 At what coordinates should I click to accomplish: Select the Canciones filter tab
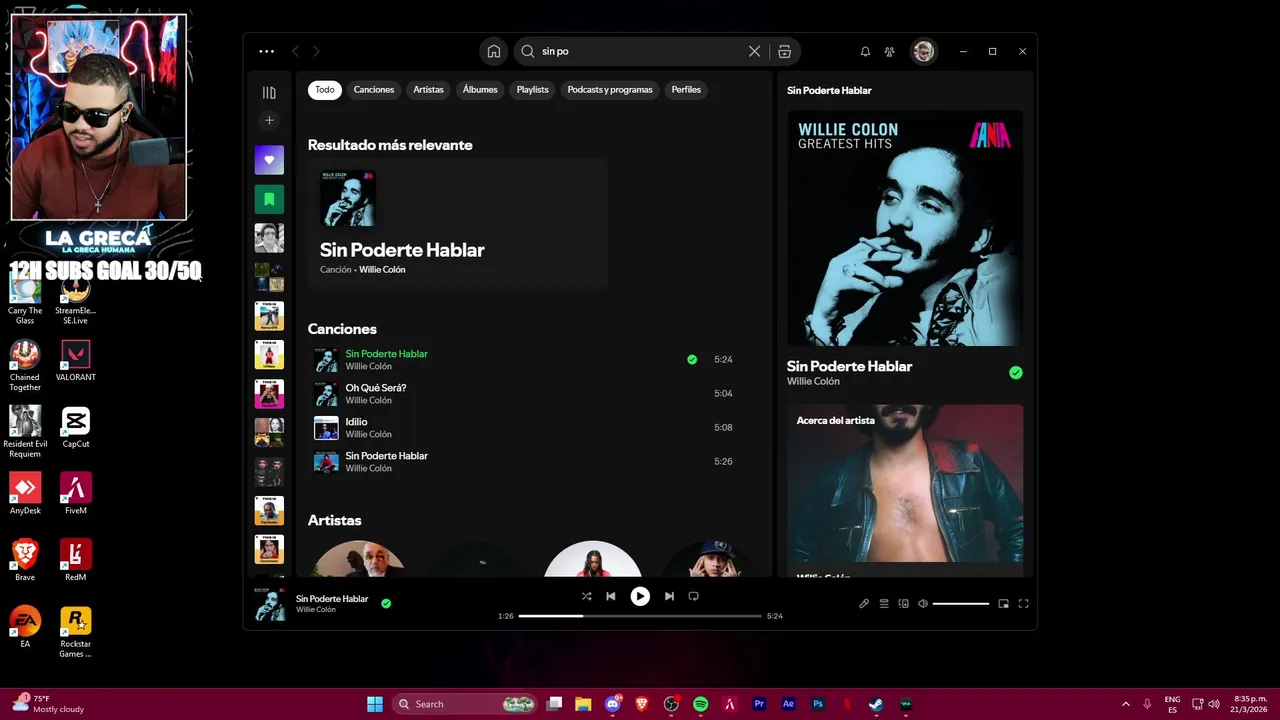pos(374,90)
